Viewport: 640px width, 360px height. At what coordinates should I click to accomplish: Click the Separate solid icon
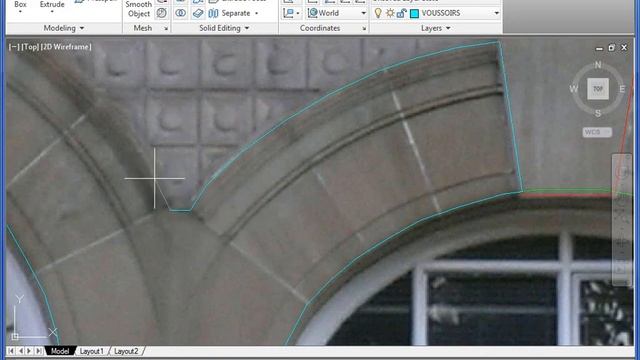point(213,13)
